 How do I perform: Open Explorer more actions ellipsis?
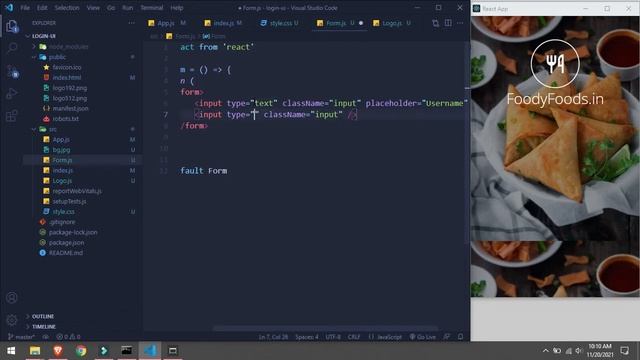(x=131, y=23)
